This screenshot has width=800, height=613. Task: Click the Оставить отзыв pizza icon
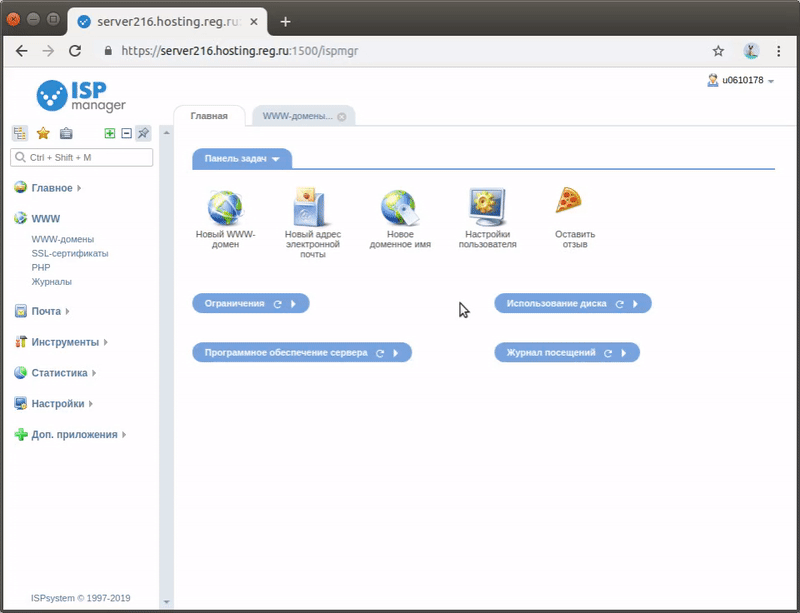click(x=569, y=201)
